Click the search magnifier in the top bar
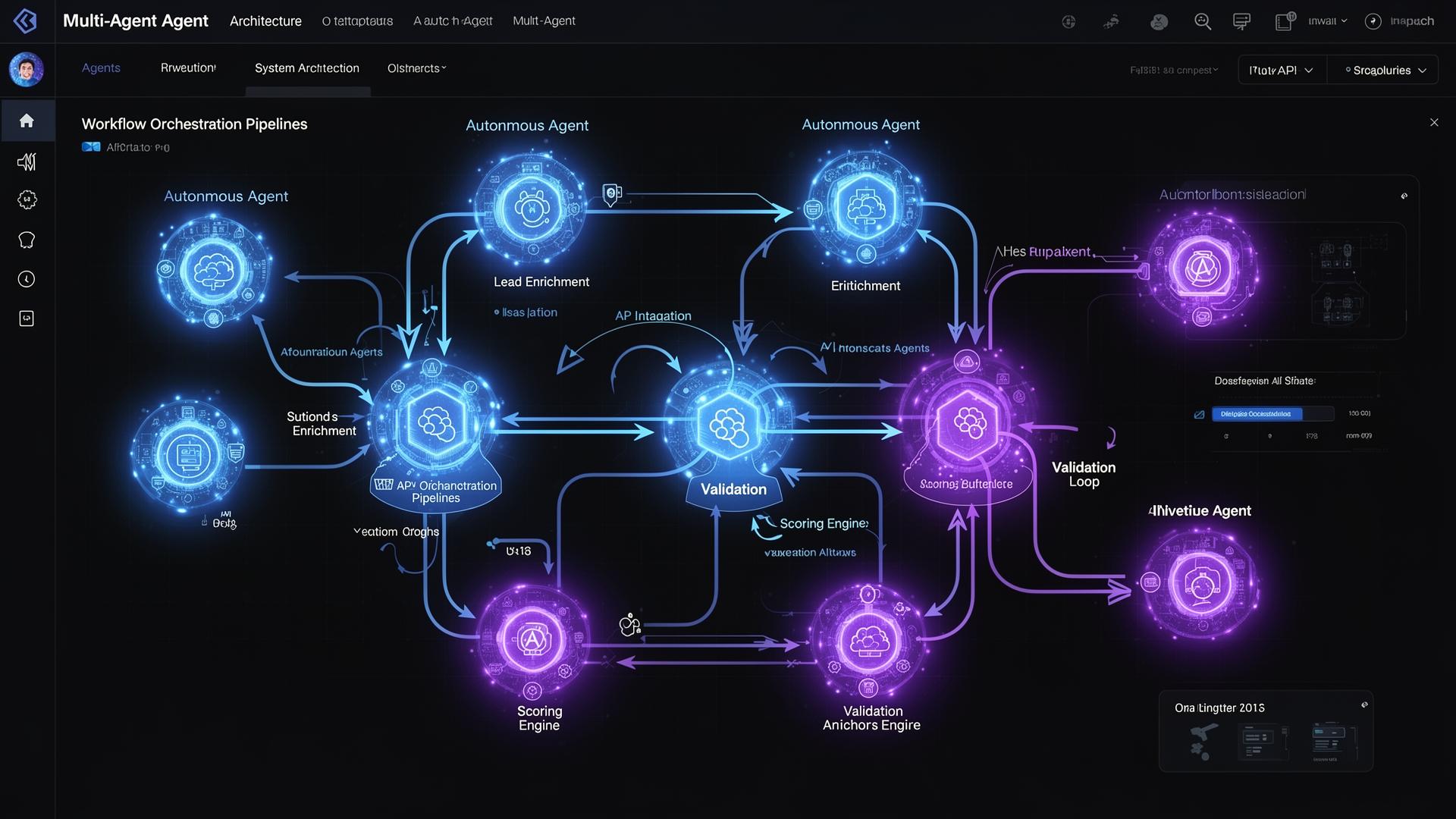Viewport: 1456px width, 819px height. pos(1203,21)
